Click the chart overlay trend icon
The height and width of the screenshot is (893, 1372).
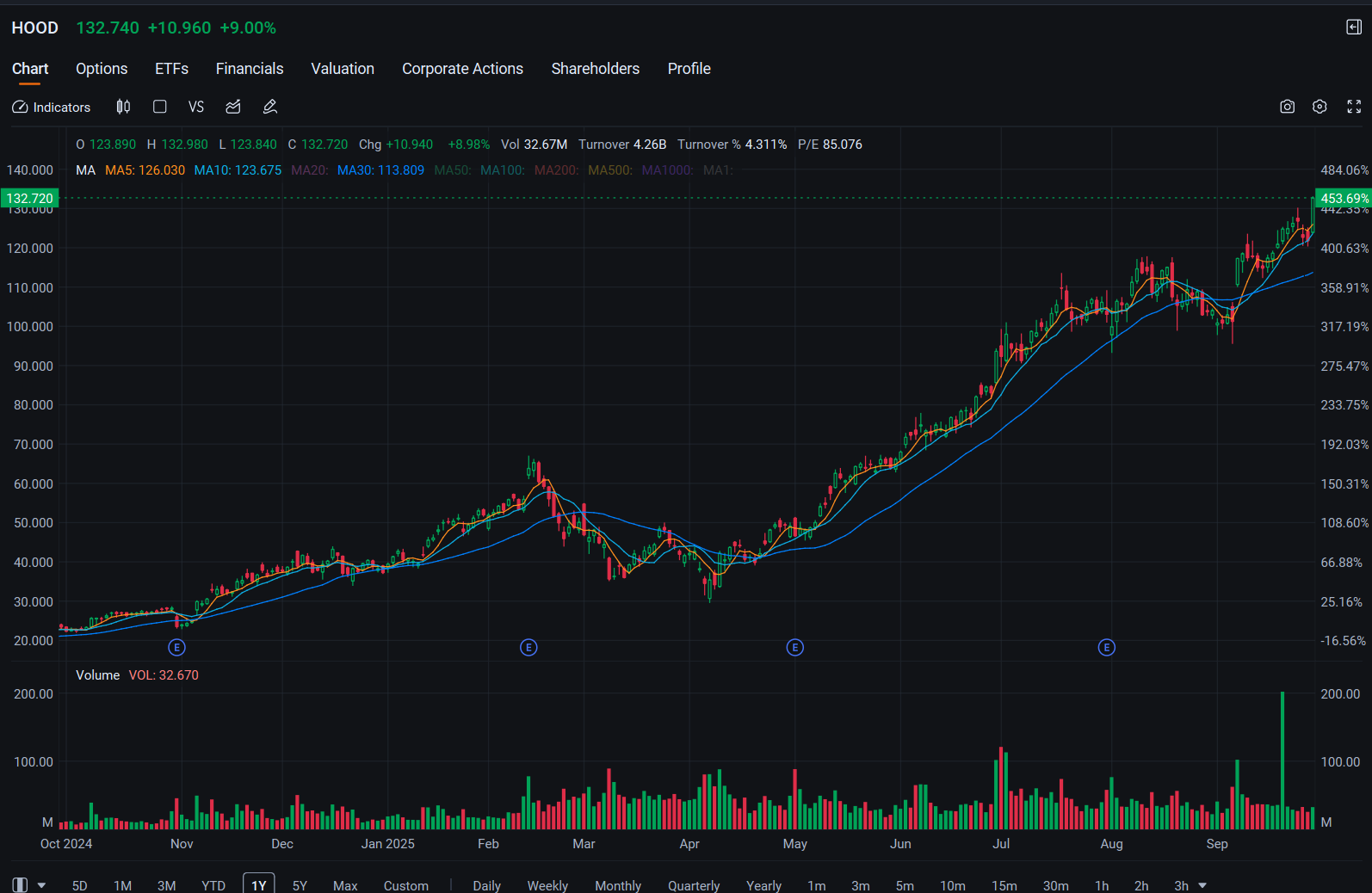click(x=233, y=107)
